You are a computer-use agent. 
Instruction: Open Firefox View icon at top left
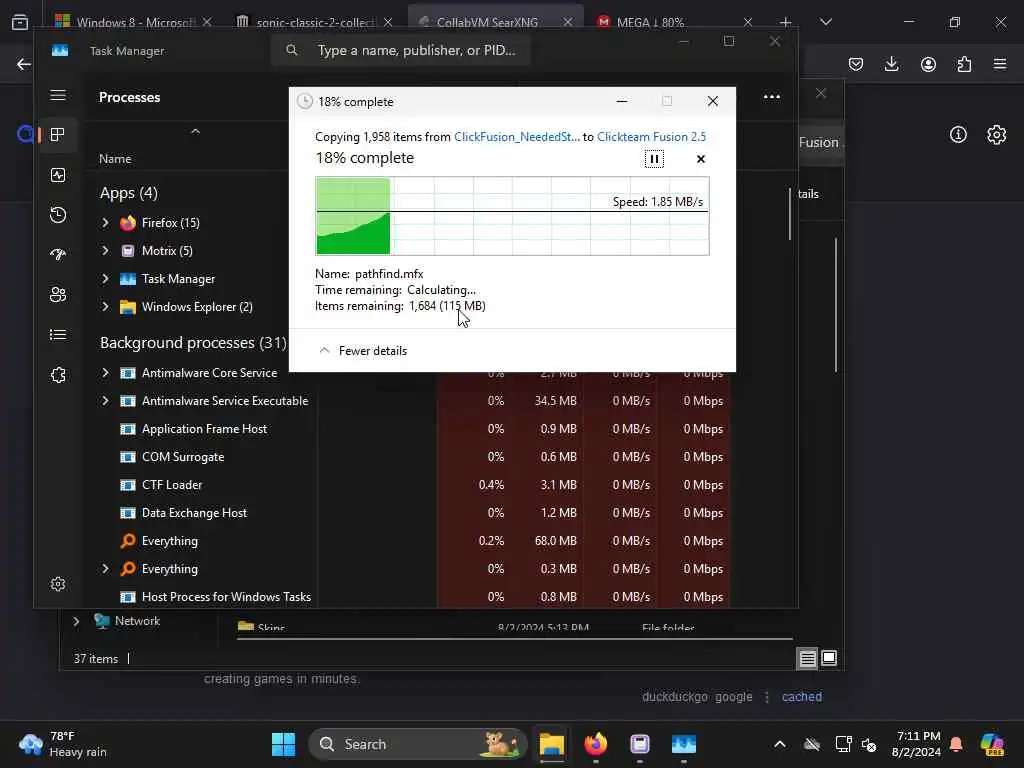[20, 22]
